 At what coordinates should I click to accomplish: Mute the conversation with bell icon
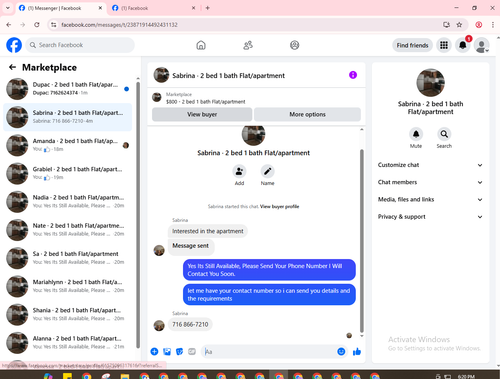[416, 134]
